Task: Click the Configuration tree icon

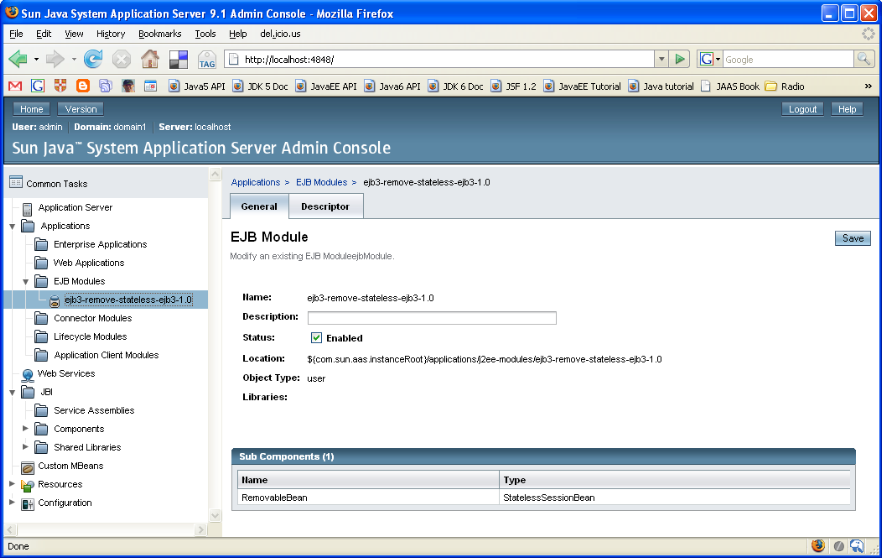Action: (x=28, y=504)
